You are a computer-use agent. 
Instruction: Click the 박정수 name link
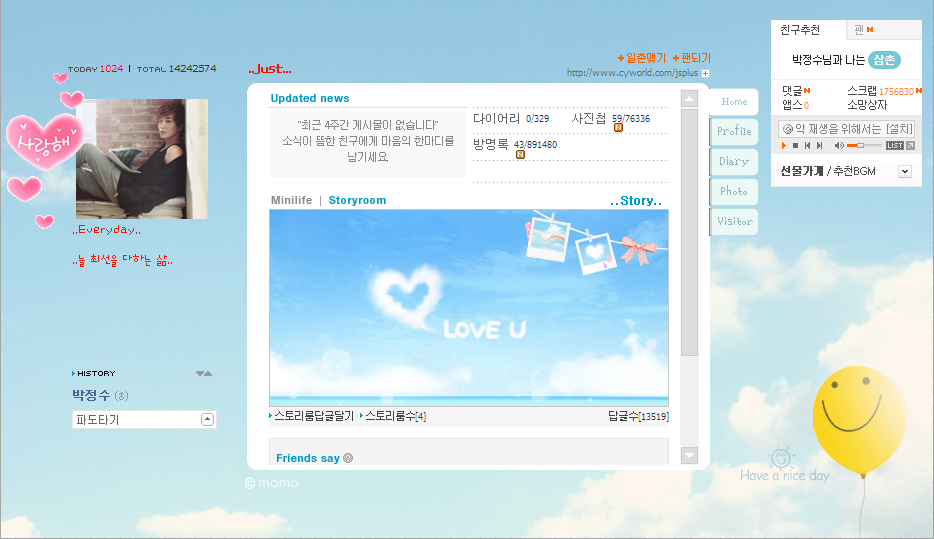[x=91, y=395]
